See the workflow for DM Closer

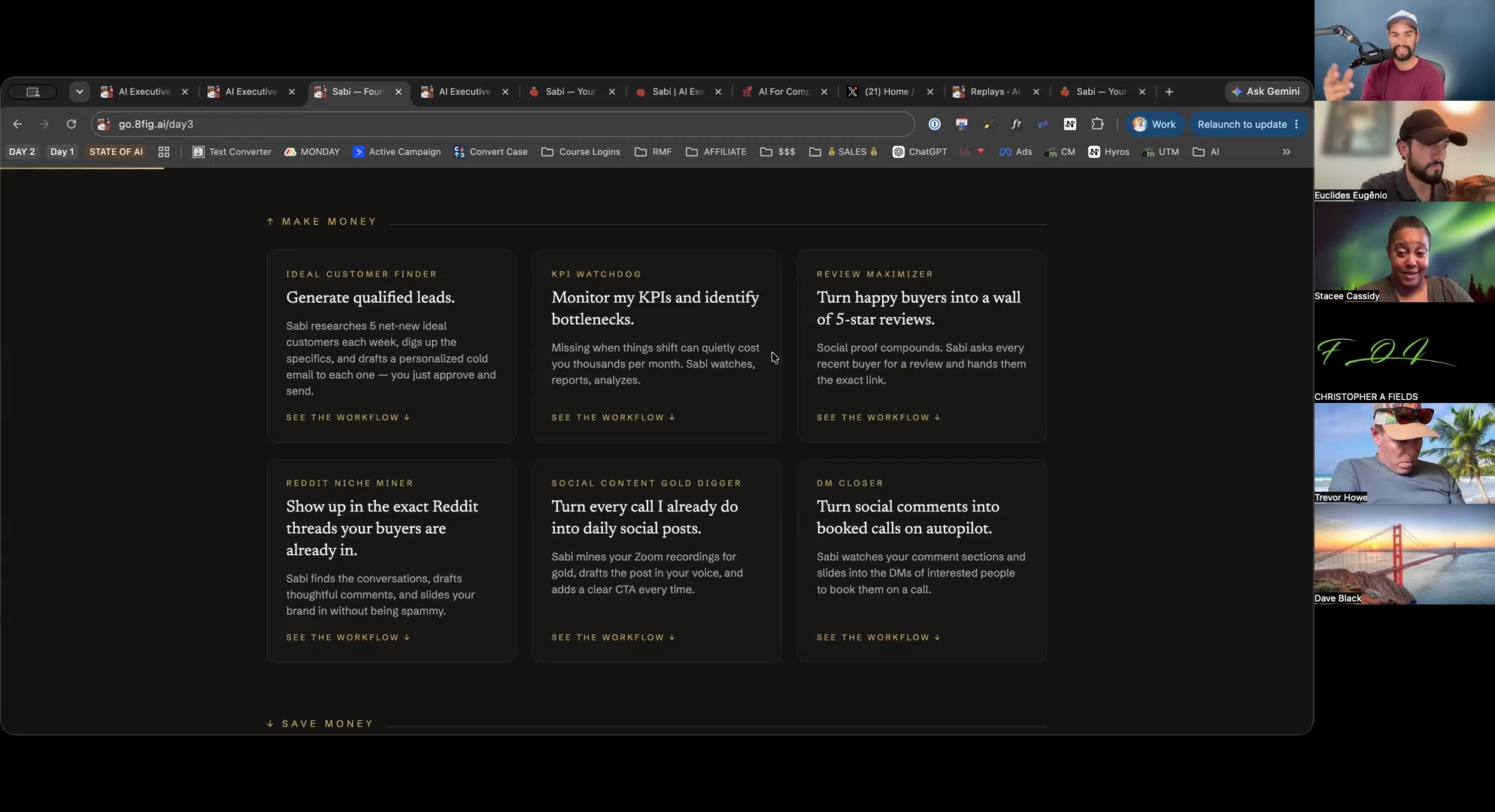879,638
